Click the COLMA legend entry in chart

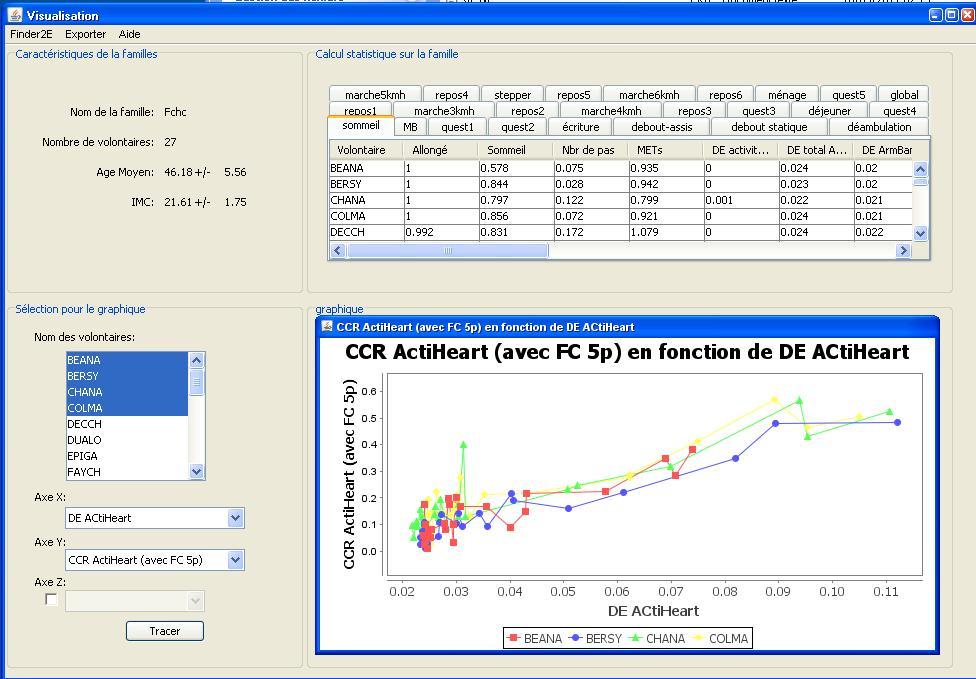pos(720,639)
